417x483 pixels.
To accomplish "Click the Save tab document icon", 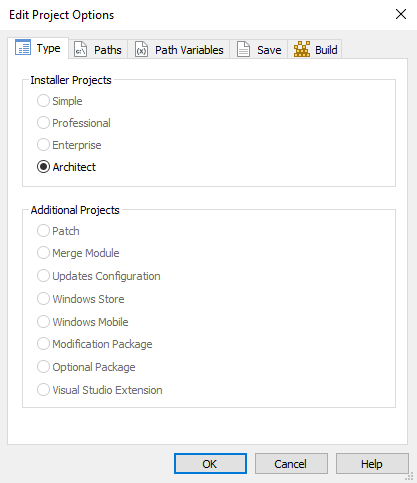I will click(243, 49).
